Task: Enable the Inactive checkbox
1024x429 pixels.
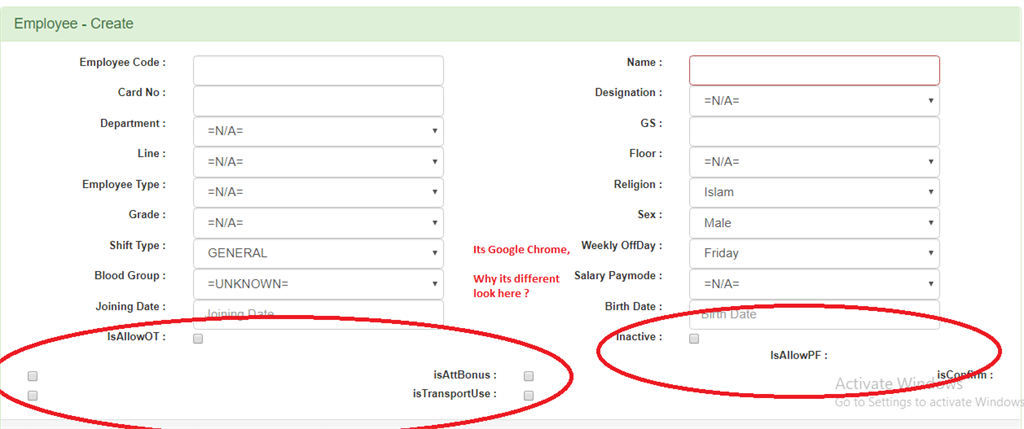Action: tap(694, 338)
